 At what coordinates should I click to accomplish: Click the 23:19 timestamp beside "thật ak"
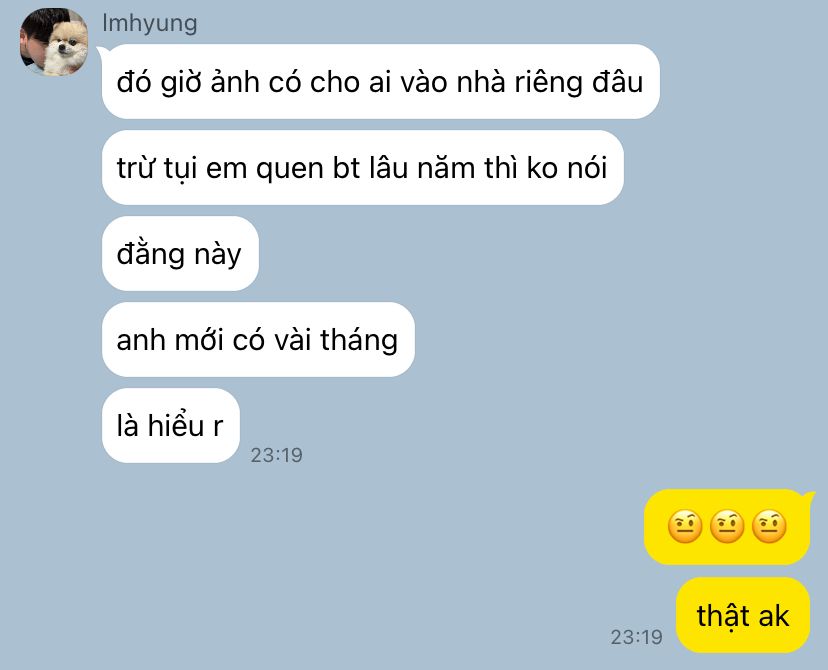coord(636,637)
